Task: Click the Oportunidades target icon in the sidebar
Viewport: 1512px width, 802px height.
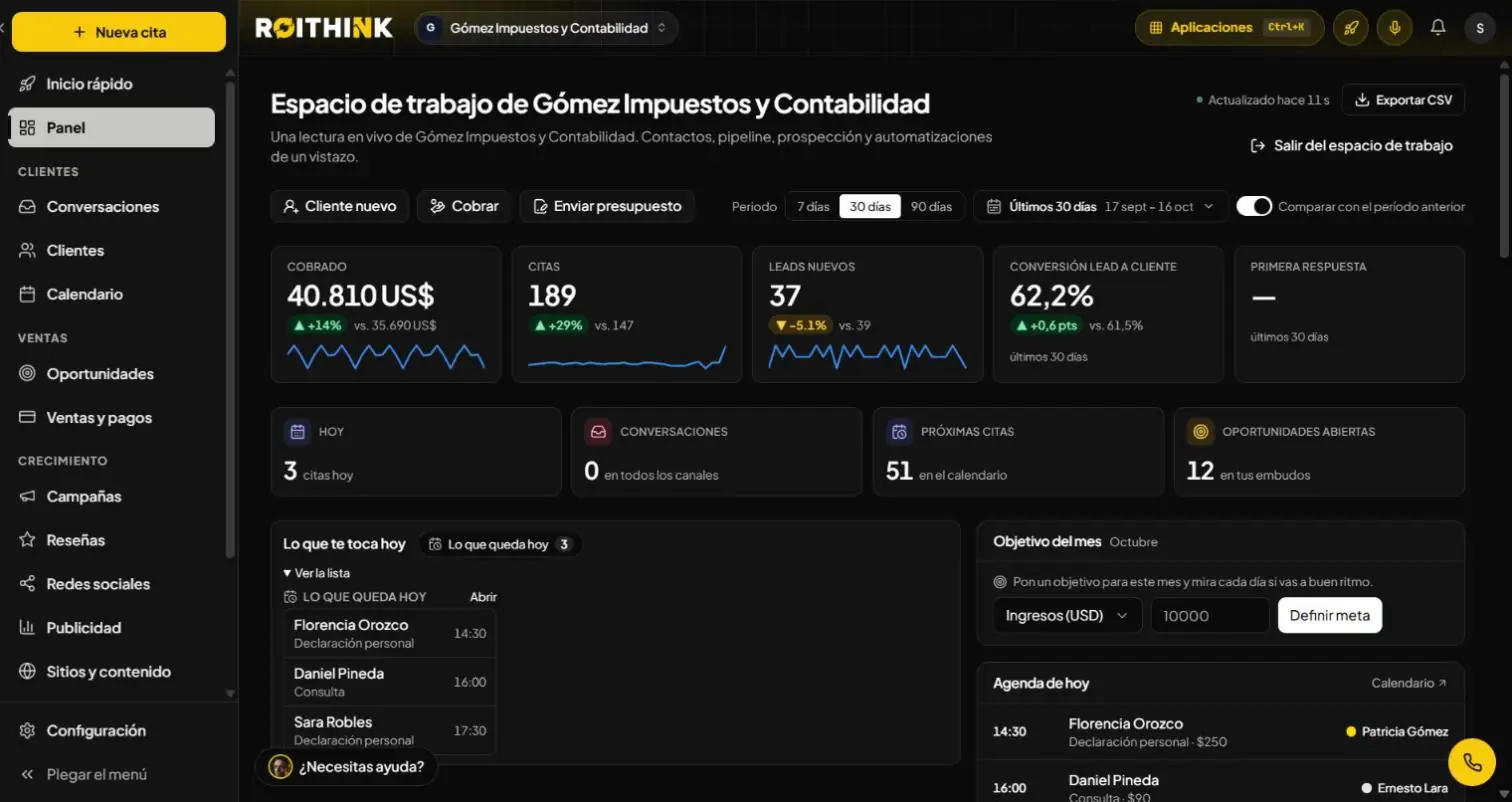Action: [x=28, y=374]
